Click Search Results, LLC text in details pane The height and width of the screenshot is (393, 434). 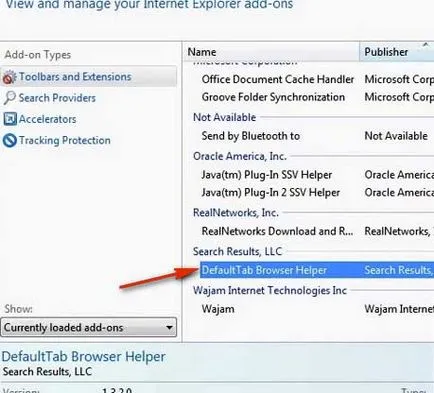point(47,372)
